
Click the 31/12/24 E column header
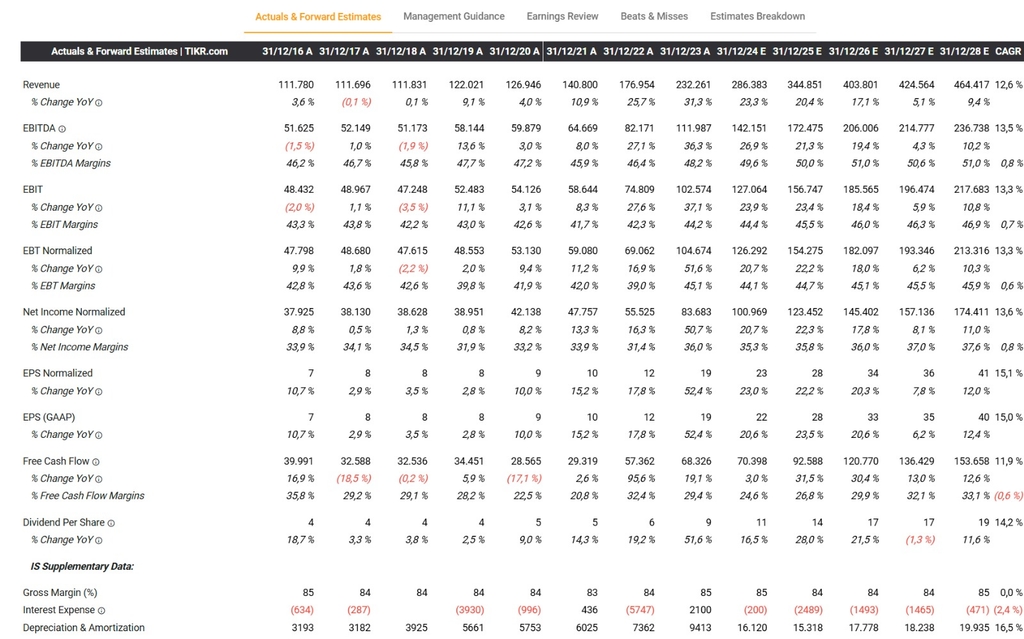click(x=744, y=51)
